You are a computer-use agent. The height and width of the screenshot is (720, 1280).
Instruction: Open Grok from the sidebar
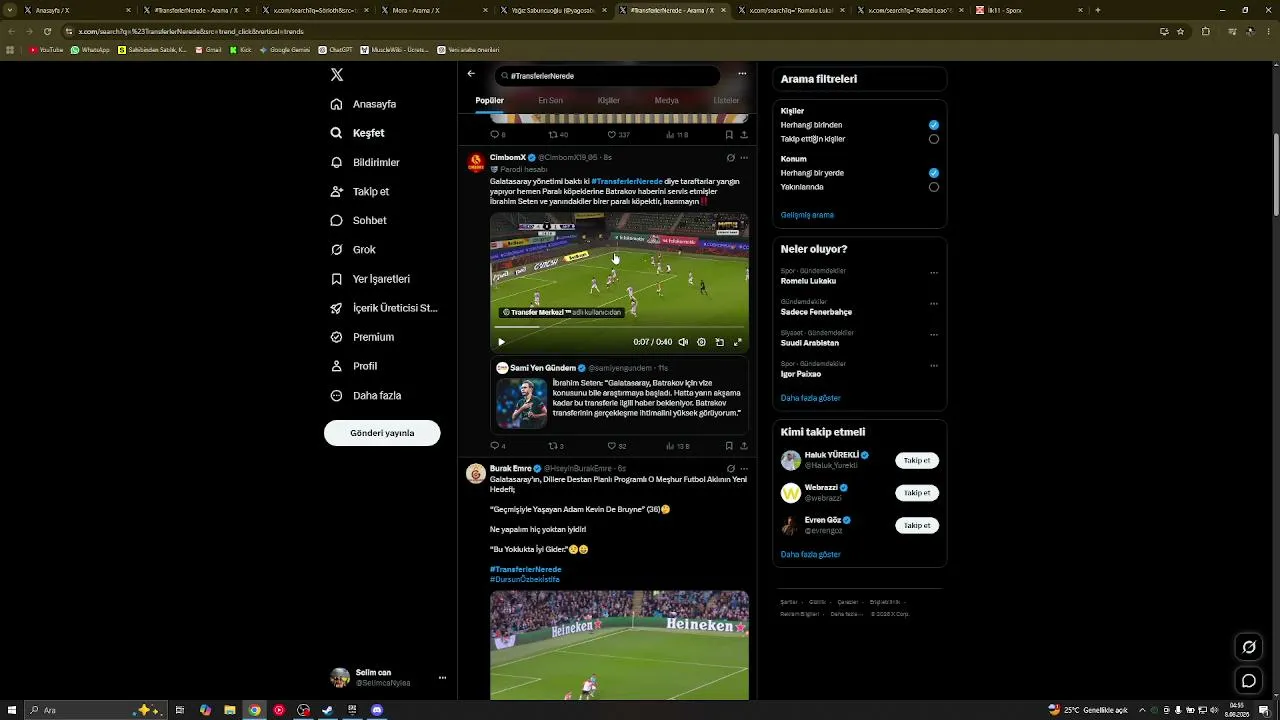click(353, 250)
